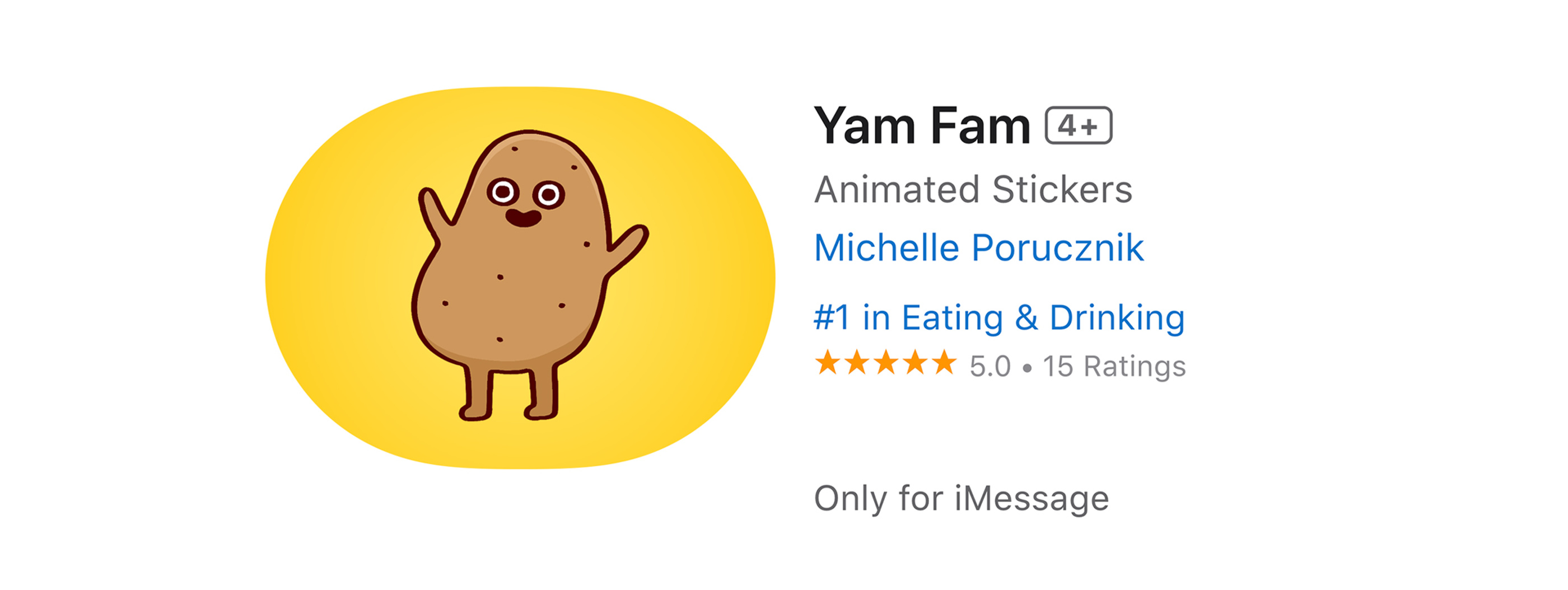Click the second orange rating star
This screenshot has height=590, width=1568.
click(x=857, y=363)
